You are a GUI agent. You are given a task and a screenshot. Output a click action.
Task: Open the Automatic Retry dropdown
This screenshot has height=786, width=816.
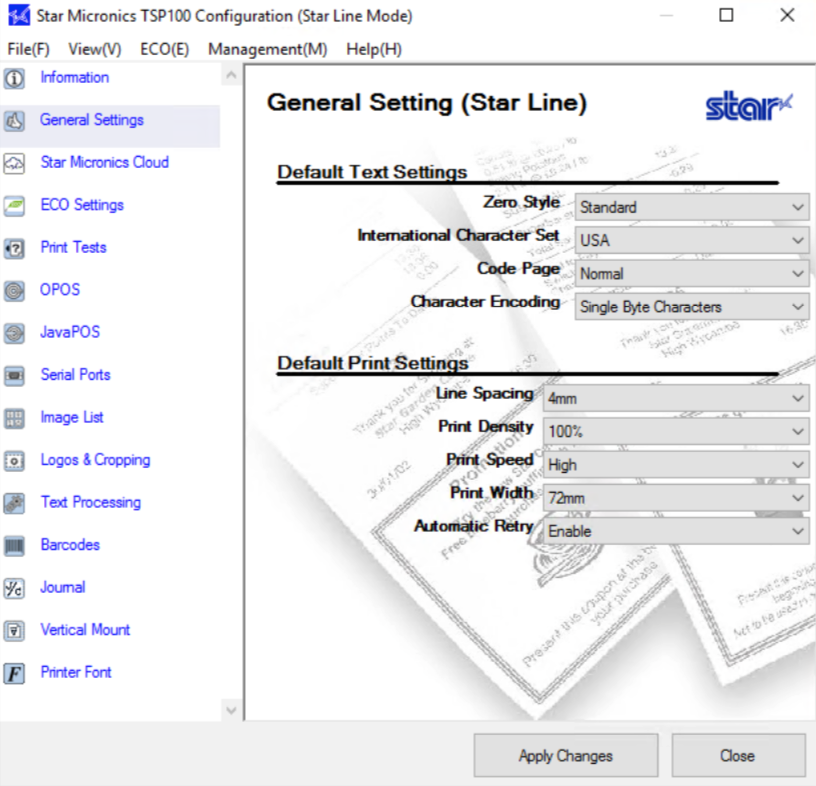pos(676,531)
